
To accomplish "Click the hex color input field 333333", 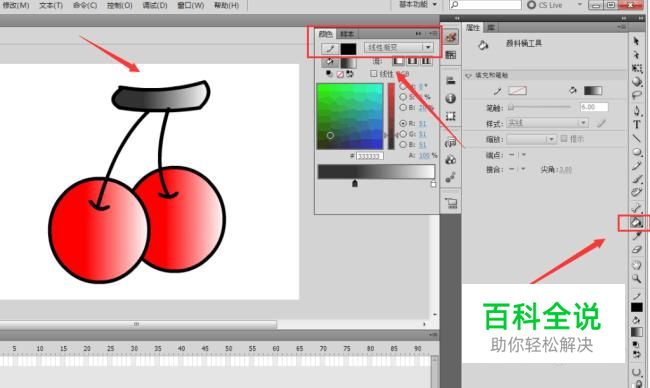I will [x=370, y=156].
